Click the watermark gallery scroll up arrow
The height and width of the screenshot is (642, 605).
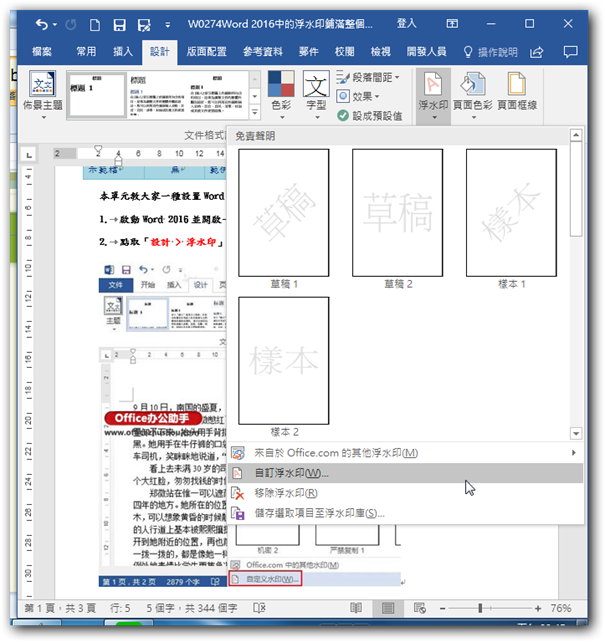[x=576, y=135]
